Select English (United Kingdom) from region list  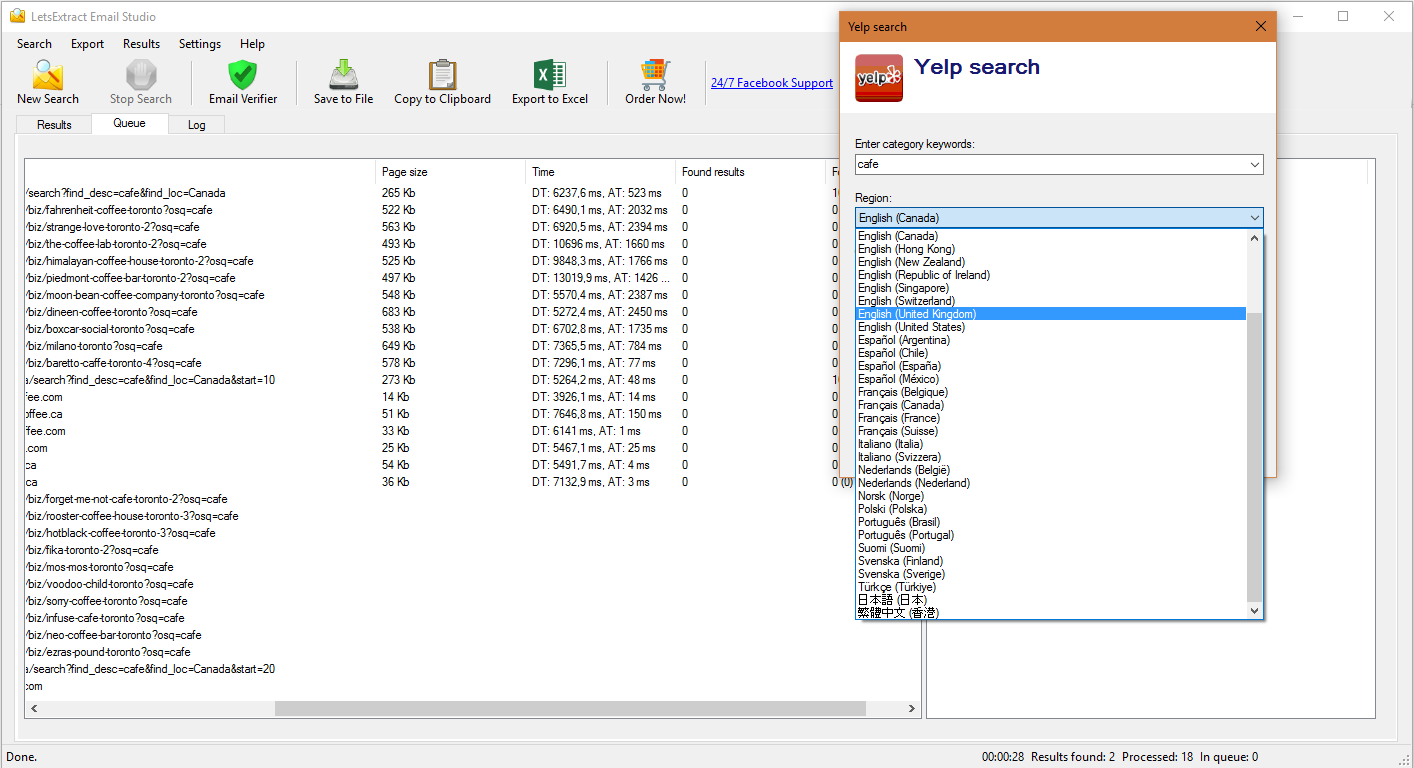917,314
